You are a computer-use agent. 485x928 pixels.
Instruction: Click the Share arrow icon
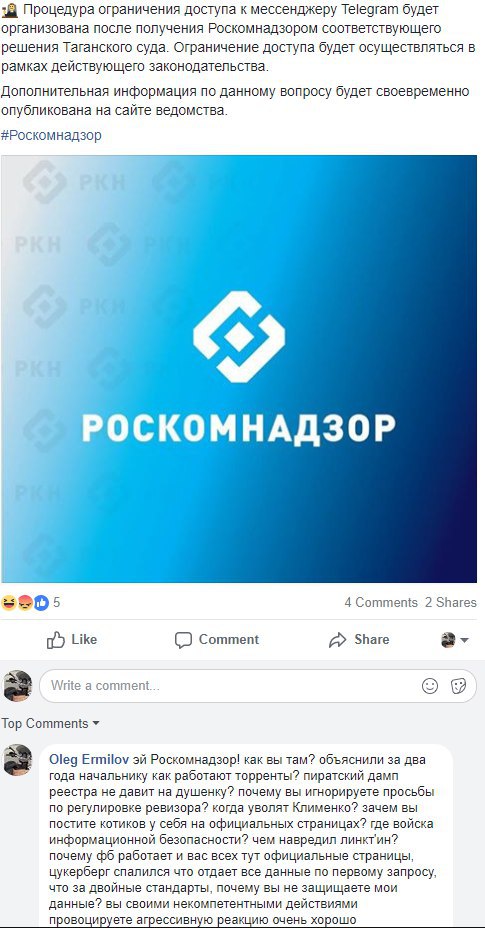tap(338, 640)
